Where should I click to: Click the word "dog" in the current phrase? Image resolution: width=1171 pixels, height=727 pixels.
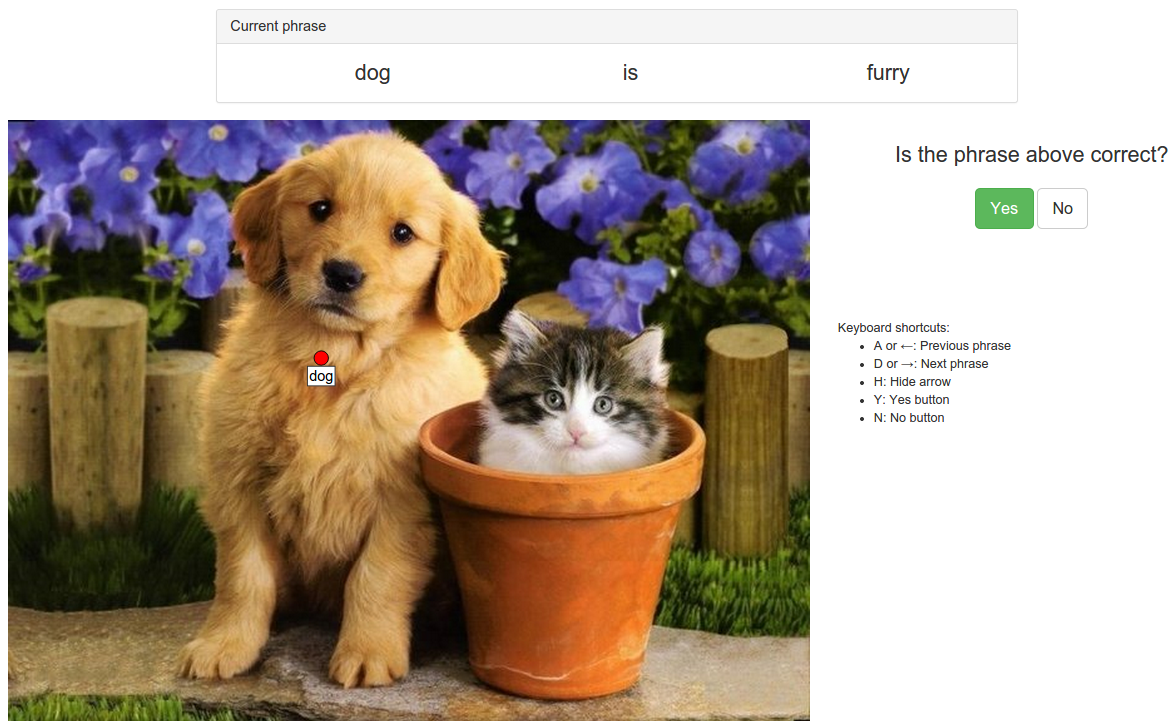372,73
